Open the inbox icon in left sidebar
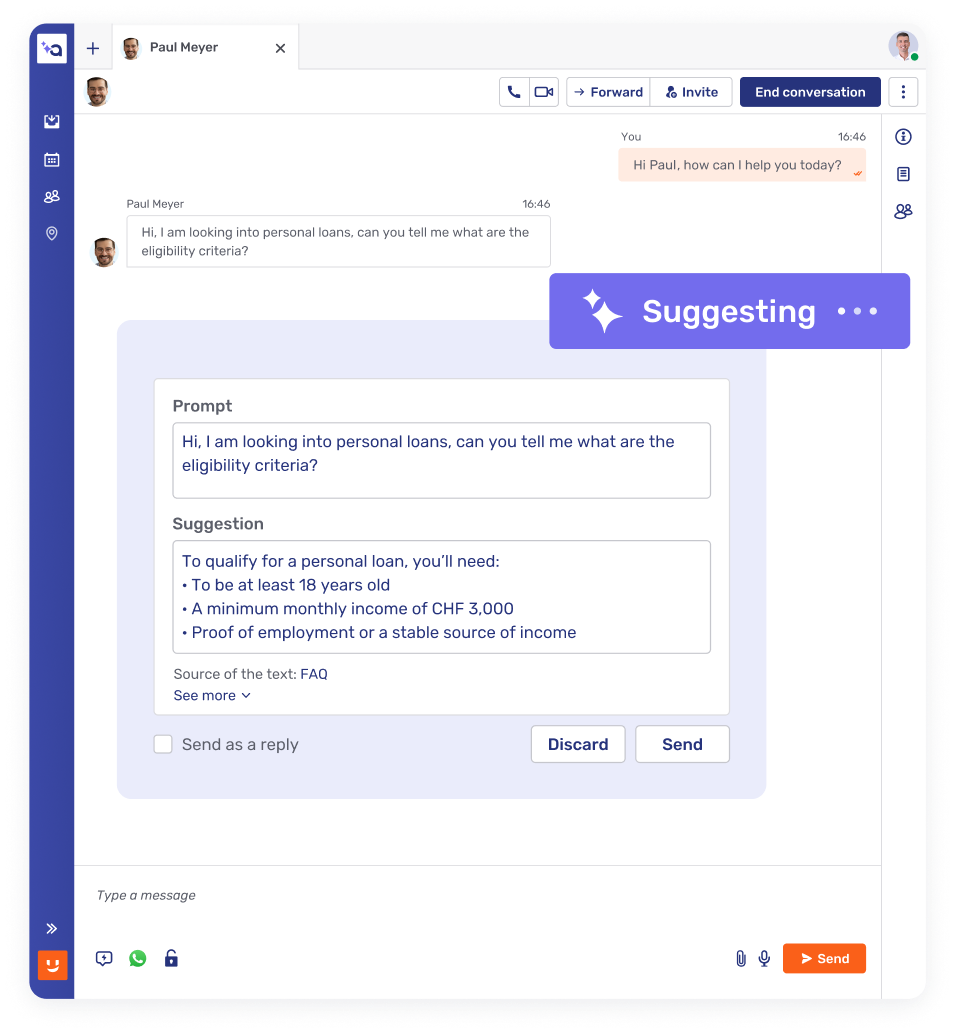Viewport: 956px width, 1035px height. click(x=51, y=121)
